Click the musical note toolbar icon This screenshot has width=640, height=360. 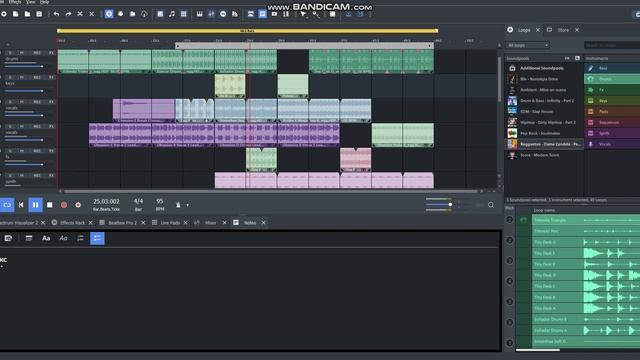(x=172, y=14)
